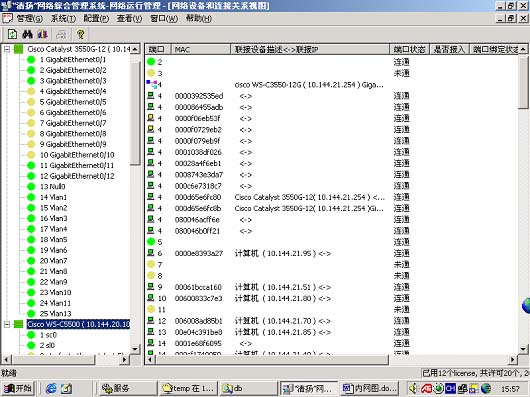Click the 联接设备描述<->联接IP column header
This screenshot has height=397, width=530.
pos(310,50)
